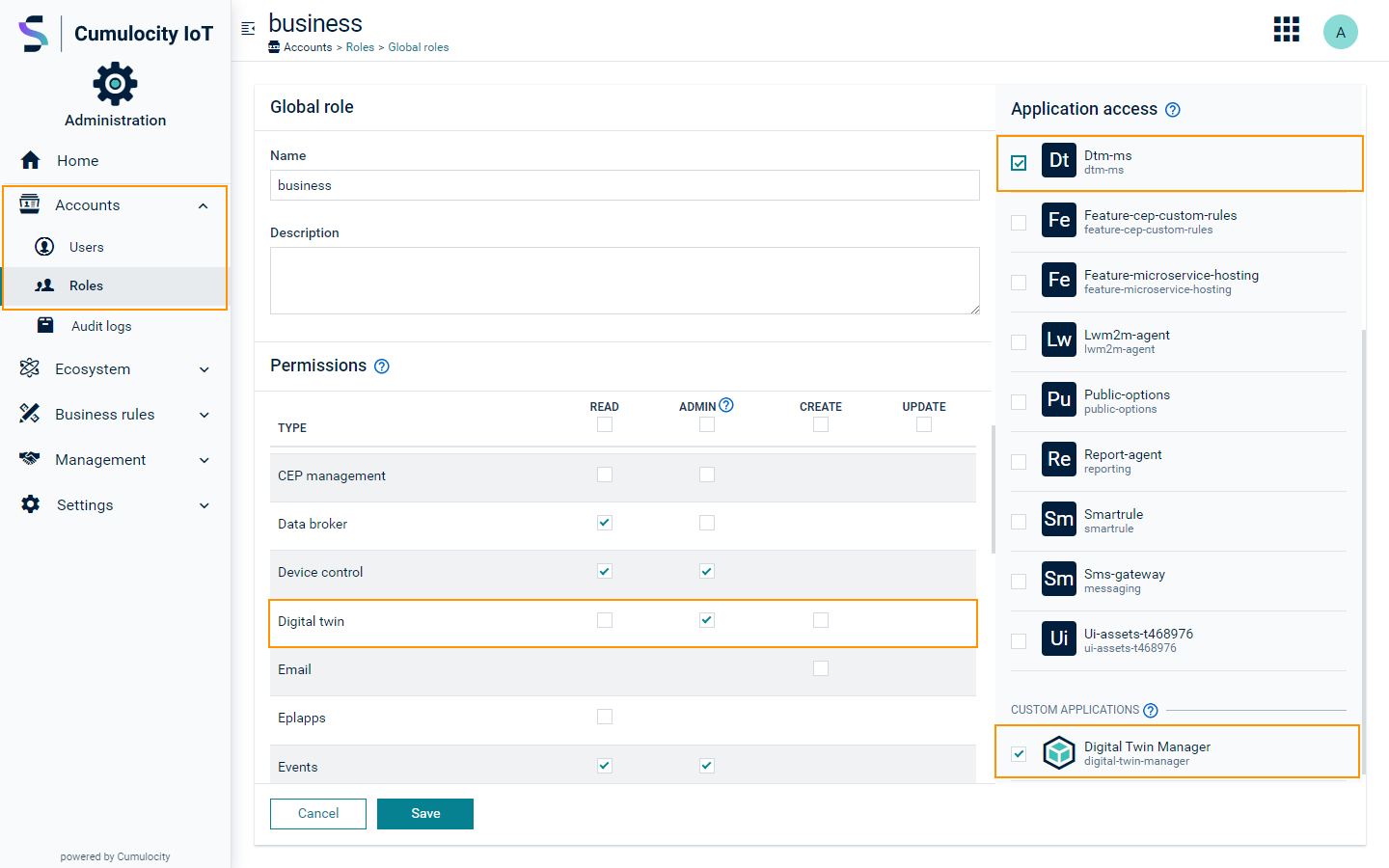
Task: Click the Business rules pencil-ruler icon
Action: (30, 414)
